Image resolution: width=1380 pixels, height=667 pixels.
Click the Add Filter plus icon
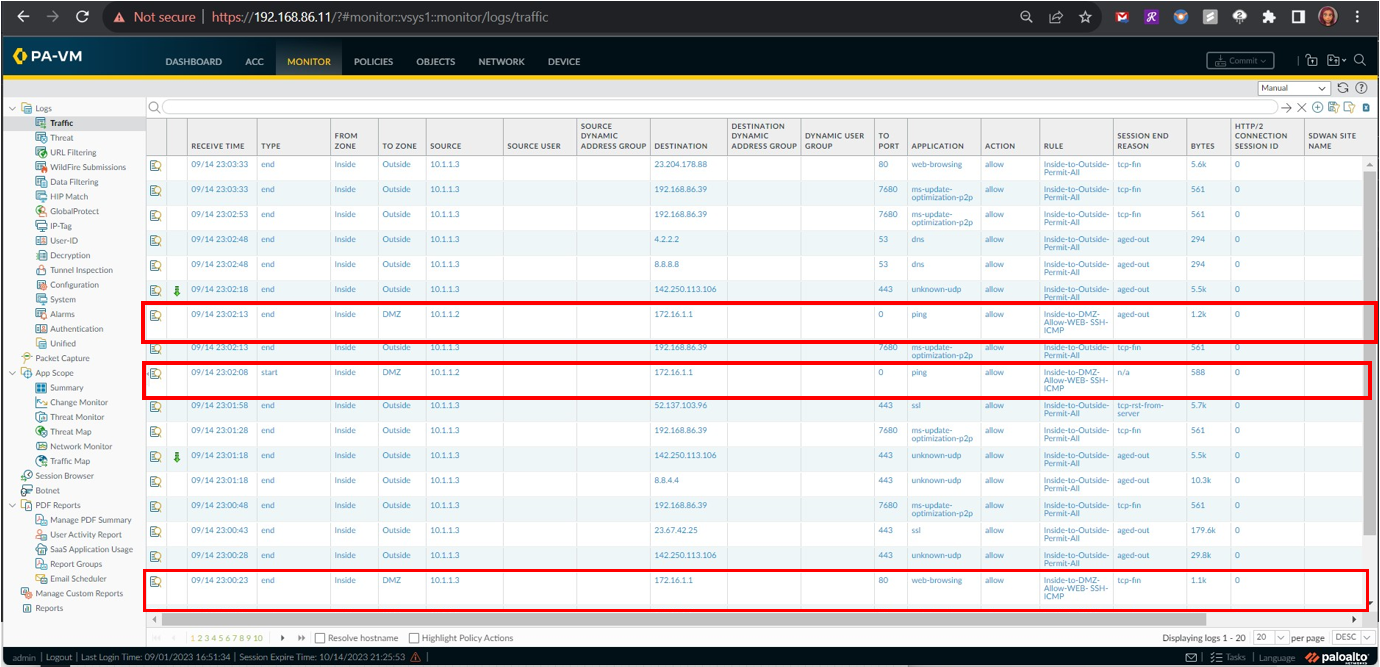click(1318, 107)
